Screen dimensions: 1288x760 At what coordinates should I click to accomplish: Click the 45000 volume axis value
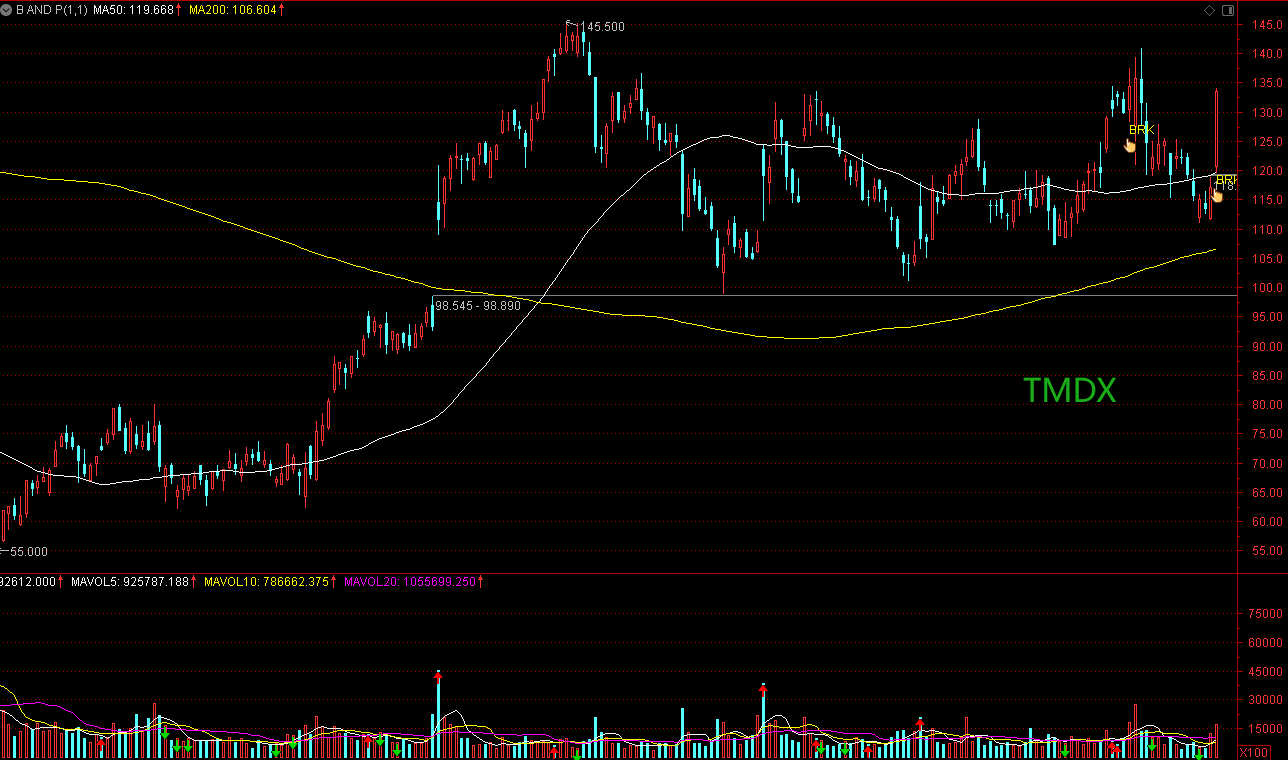[1265, 671]
